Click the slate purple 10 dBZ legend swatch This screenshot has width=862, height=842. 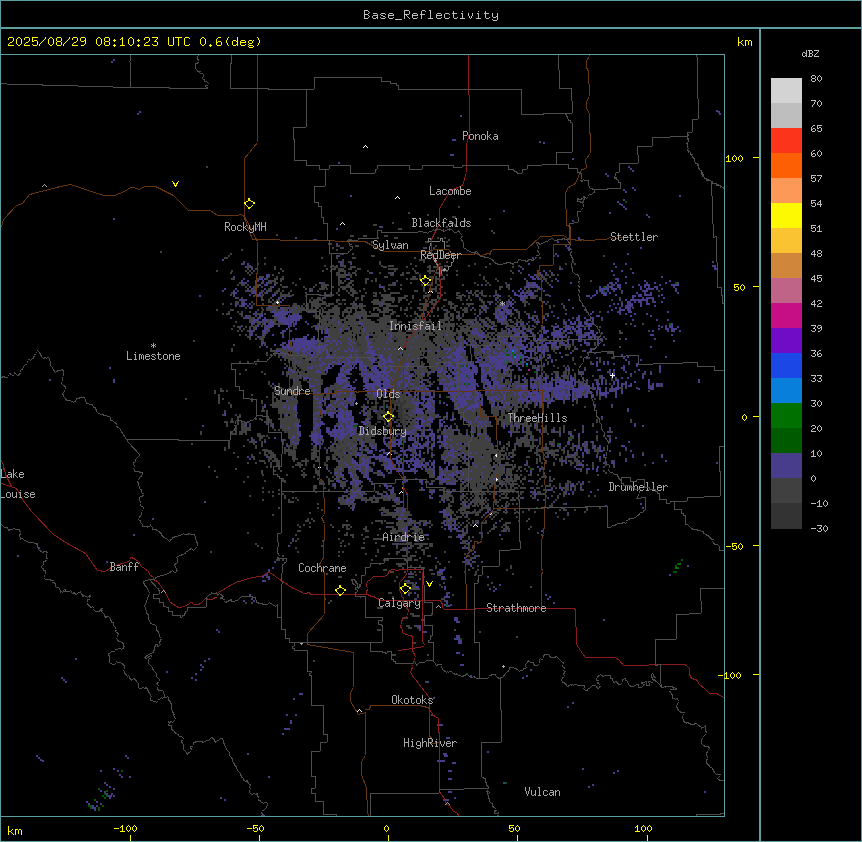(x=786, y=466)
